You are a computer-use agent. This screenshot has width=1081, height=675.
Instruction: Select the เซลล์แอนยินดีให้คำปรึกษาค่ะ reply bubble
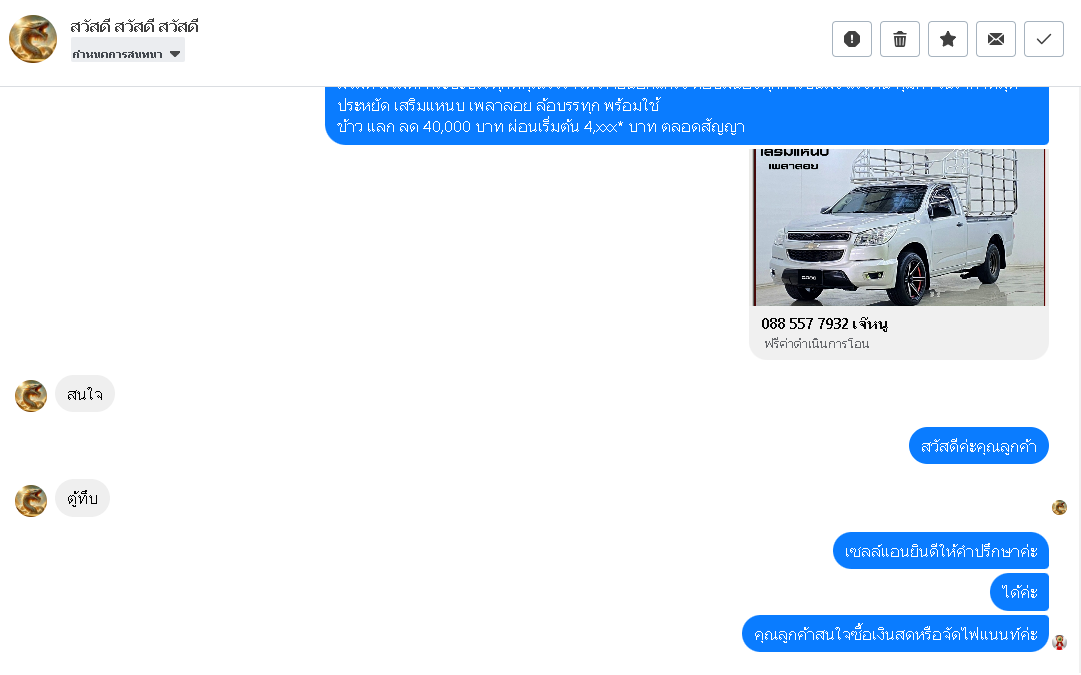pyautogui.click(x=940, y=551)
